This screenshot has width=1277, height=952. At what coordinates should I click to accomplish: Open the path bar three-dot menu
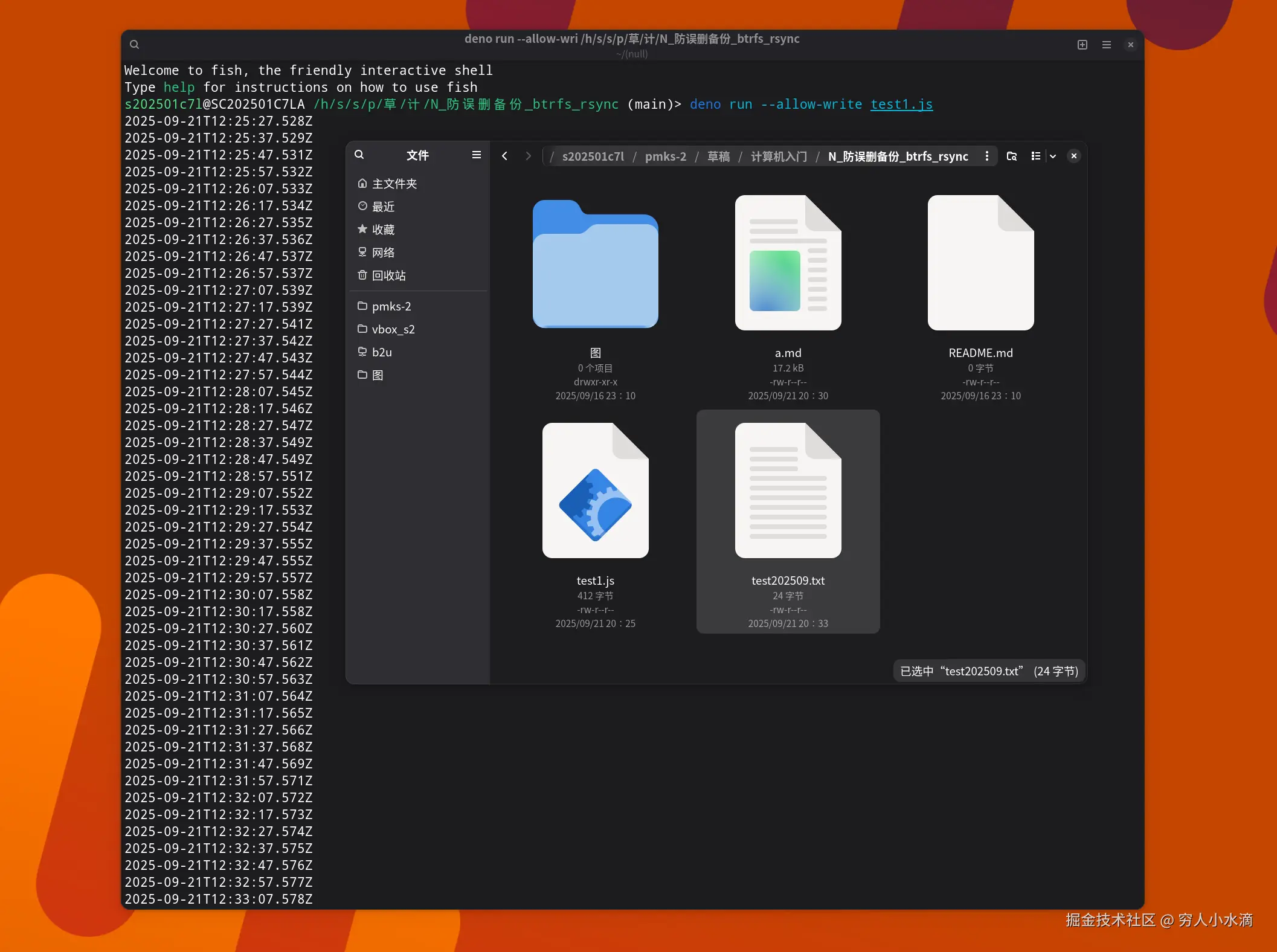pos(986,156)
